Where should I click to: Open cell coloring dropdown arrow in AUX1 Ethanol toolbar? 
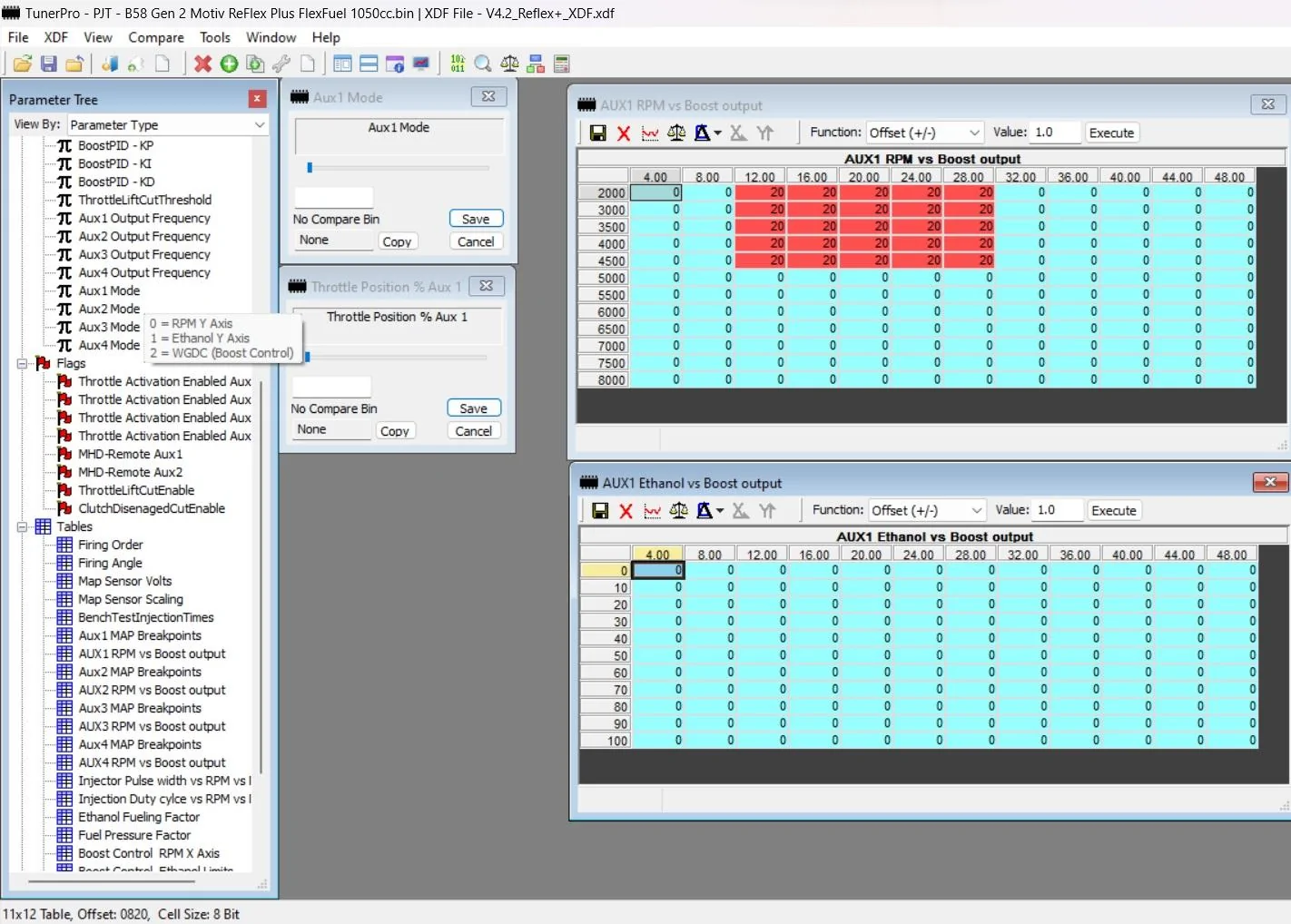point(720,511)
